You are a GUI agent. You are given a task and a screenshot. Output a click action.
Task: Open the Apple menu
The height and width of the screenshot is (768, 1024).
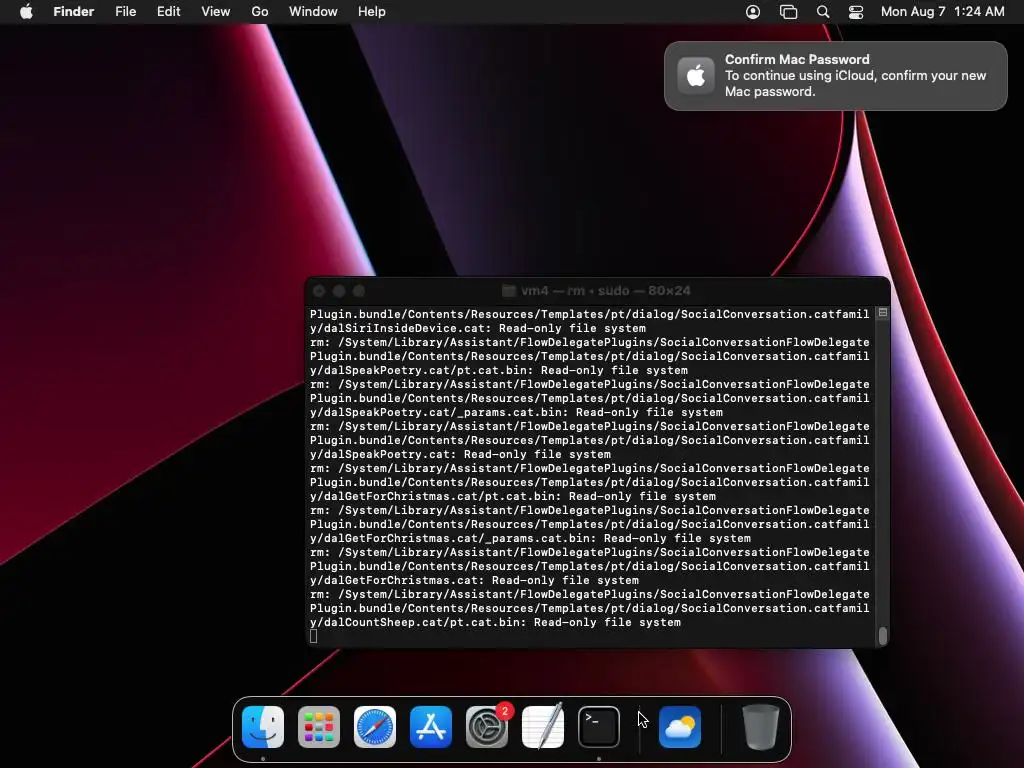(26, 12)
